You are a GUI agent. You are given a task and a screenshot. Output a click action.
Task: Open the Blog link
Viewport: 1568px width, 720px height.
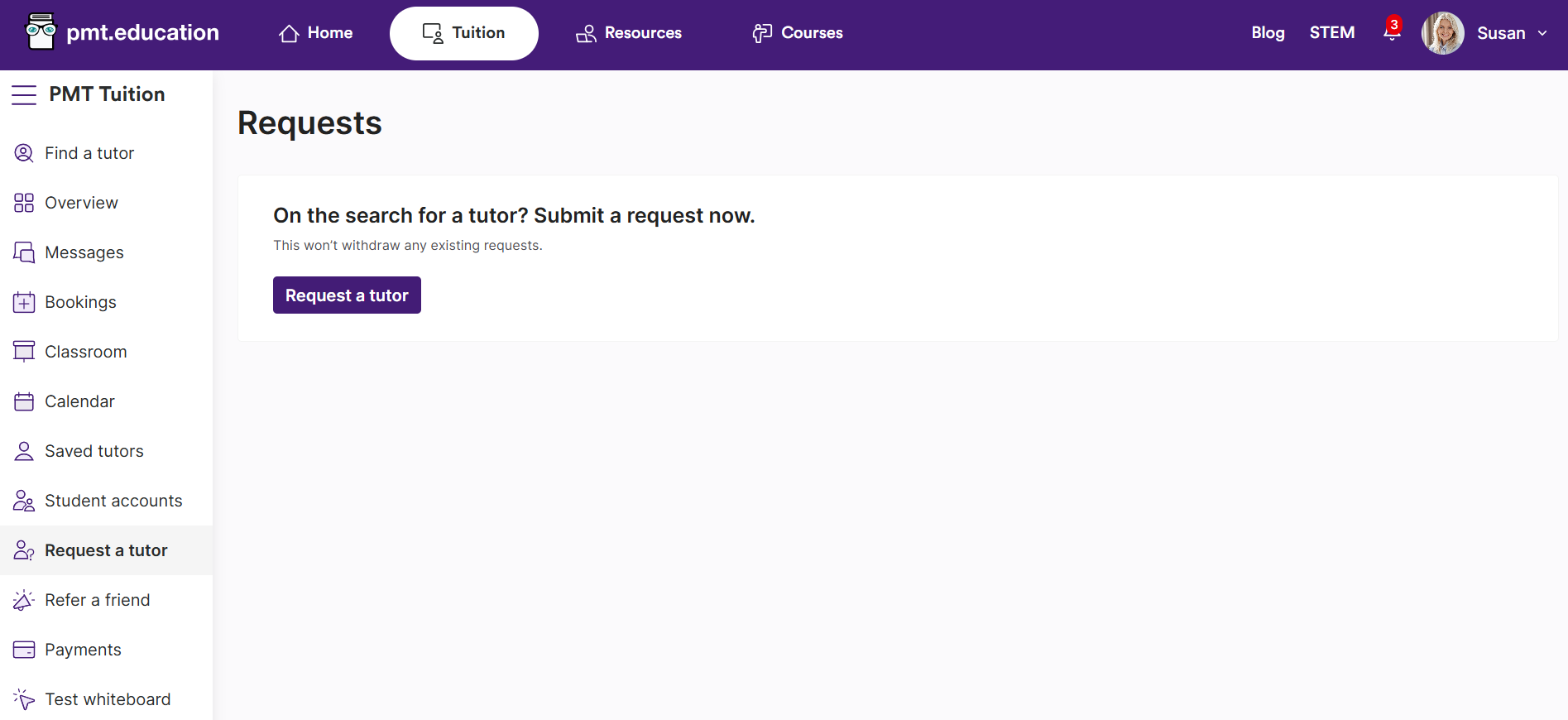(x=1268, y=33)
